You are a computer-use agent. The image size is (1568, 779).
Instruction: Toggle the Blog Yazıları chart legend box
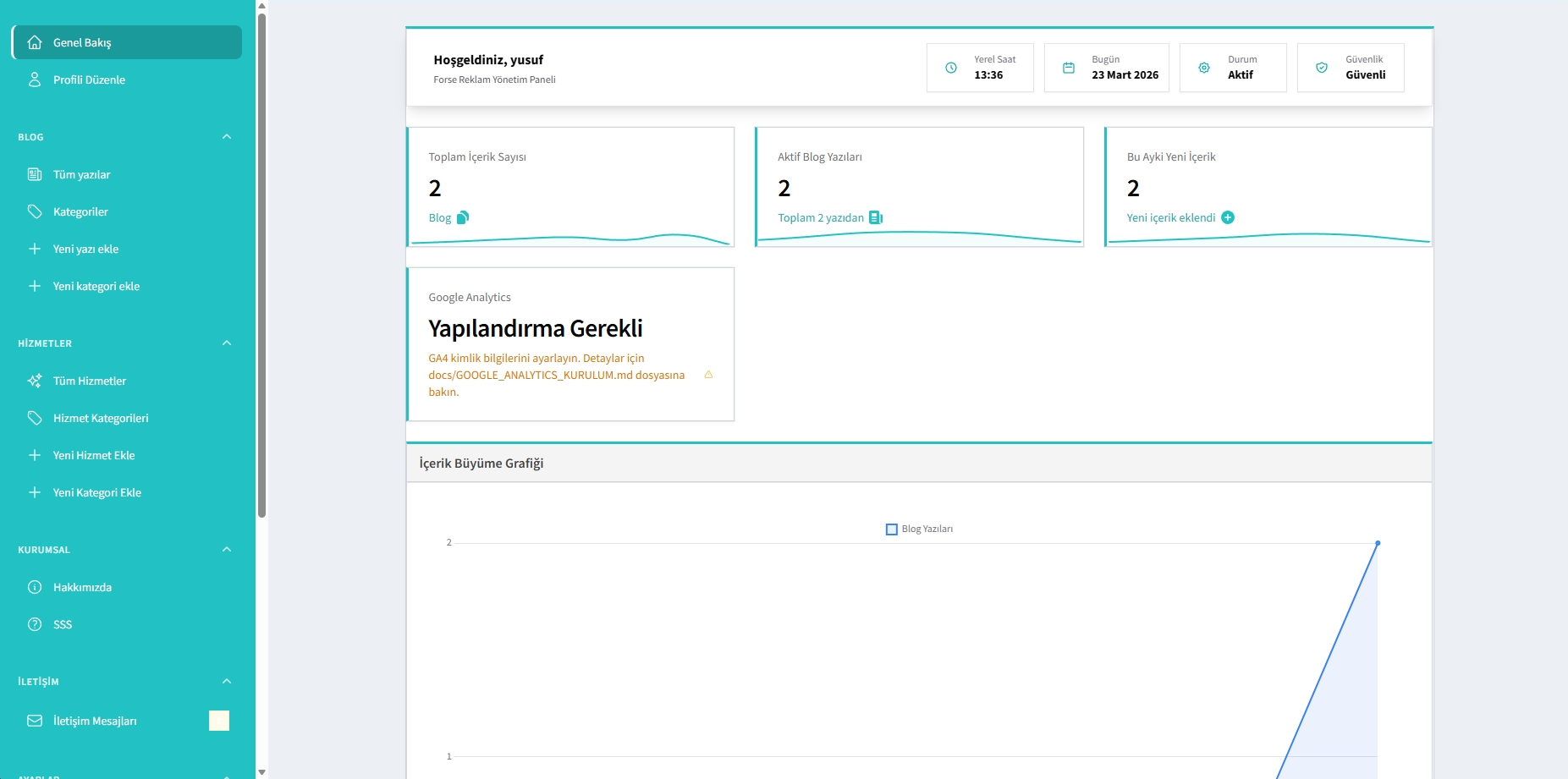(891, 529)
